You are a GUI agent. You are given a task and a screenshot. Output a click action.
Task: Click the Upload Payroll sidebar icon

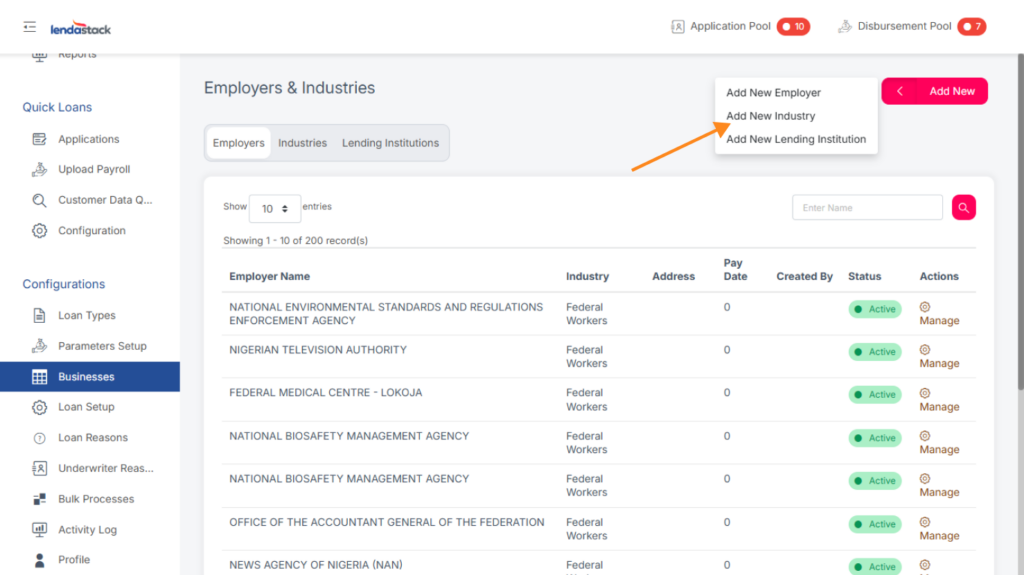coord(40,170)
